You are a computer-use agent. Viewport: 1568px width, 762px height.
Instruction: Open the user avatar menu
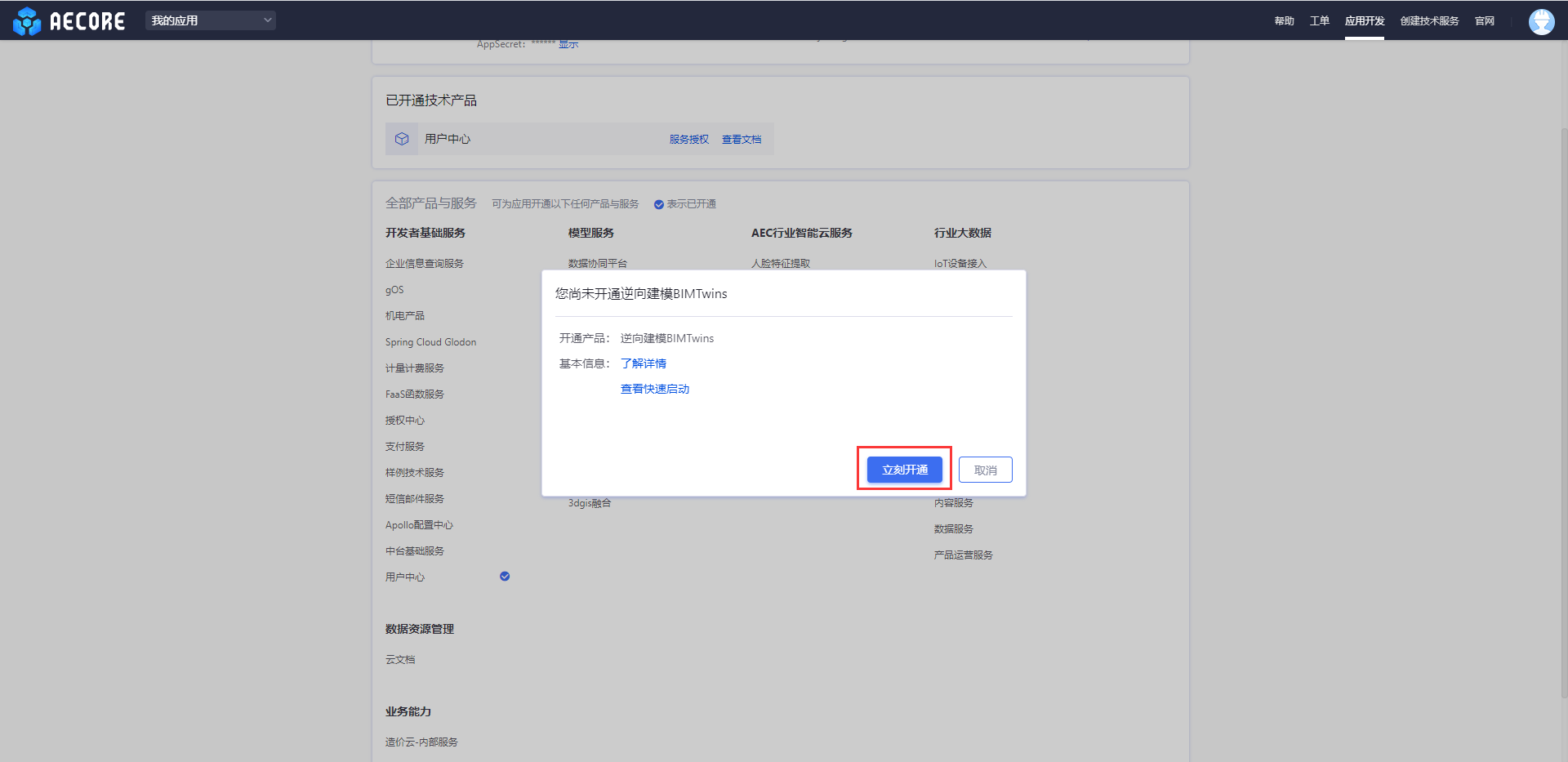click(1541, 21)
